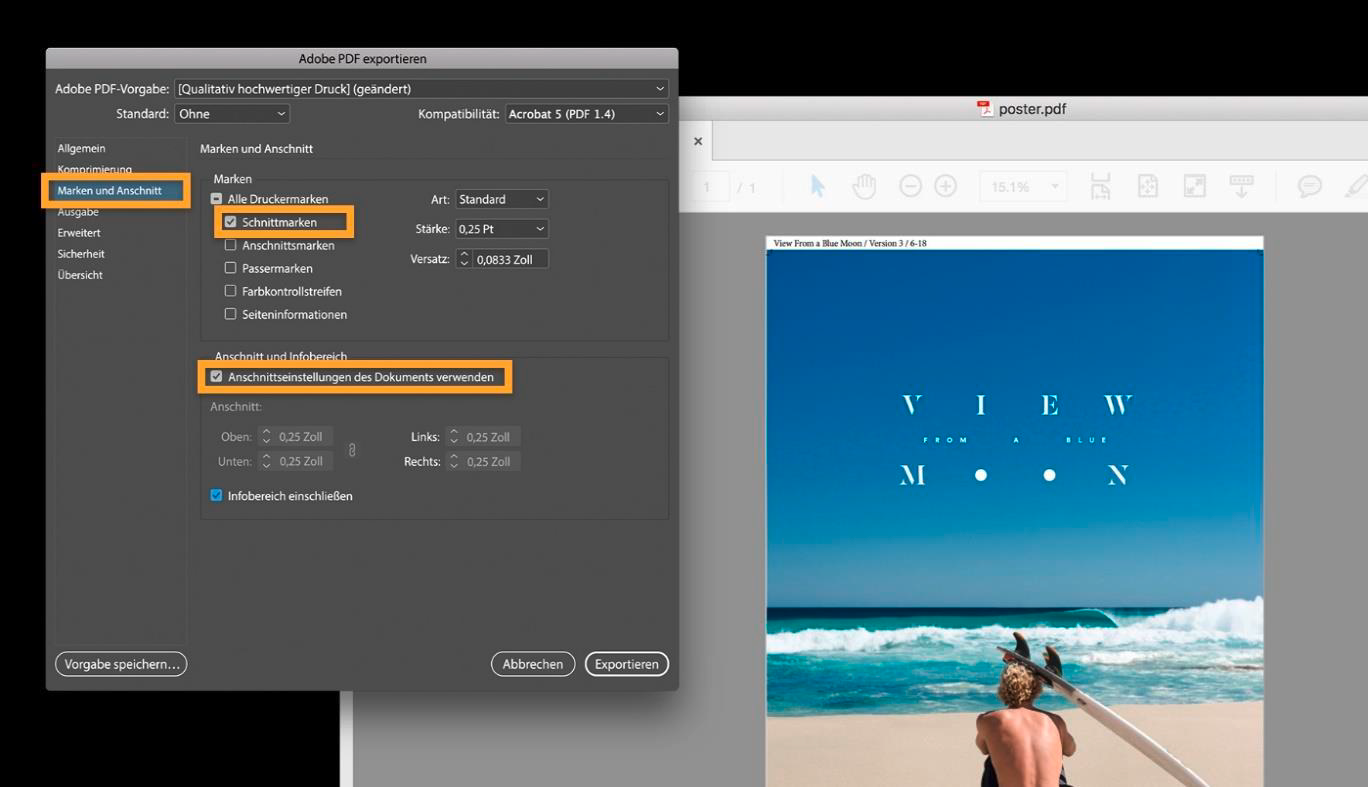
Task: Toggle the Alle Druckermarken checkbox
Action: click(217, 199)
